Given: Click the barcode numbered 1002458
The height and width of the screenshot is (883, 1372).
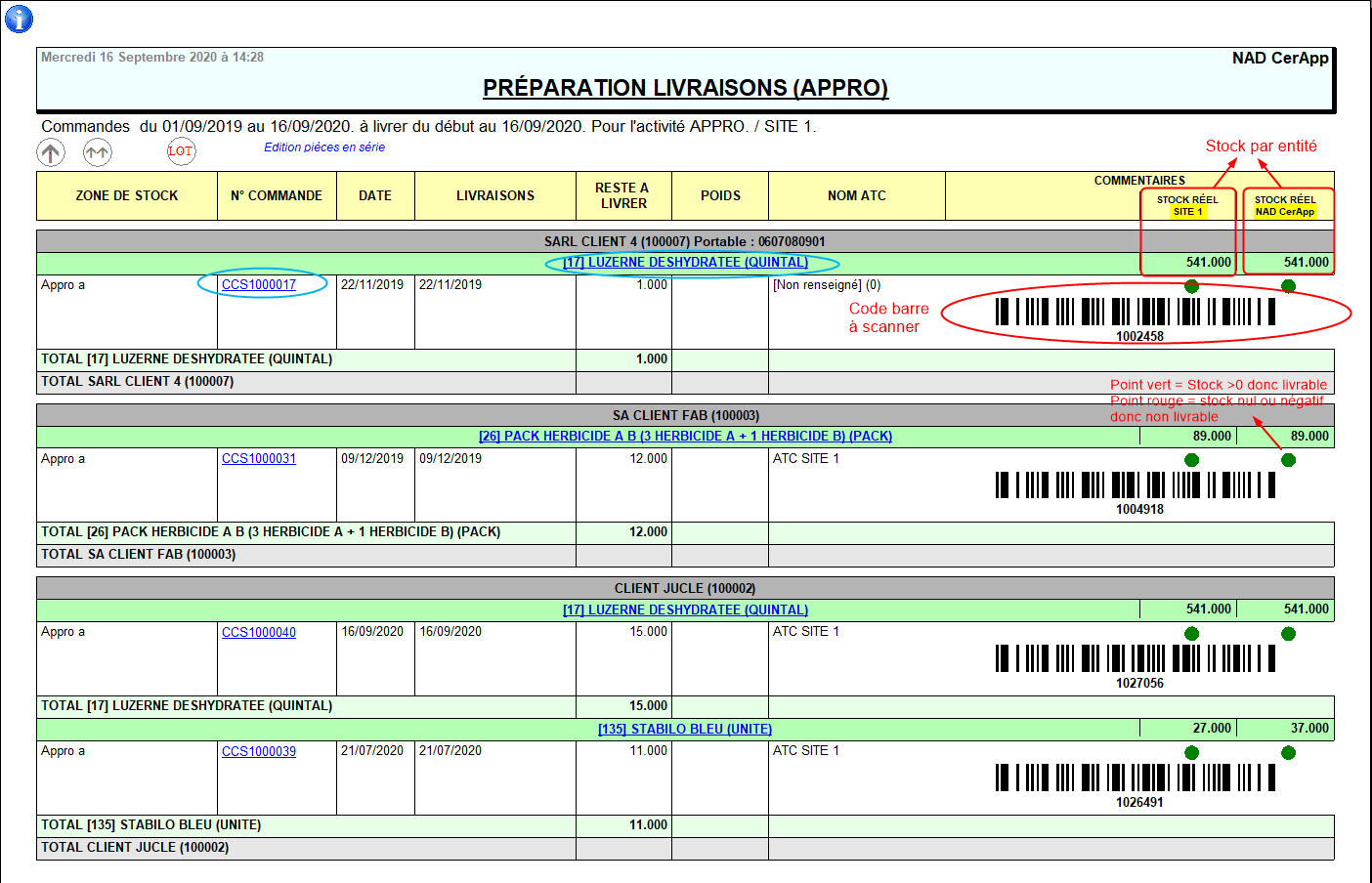Looking at the screenshot, I should tap(1135, 312).
